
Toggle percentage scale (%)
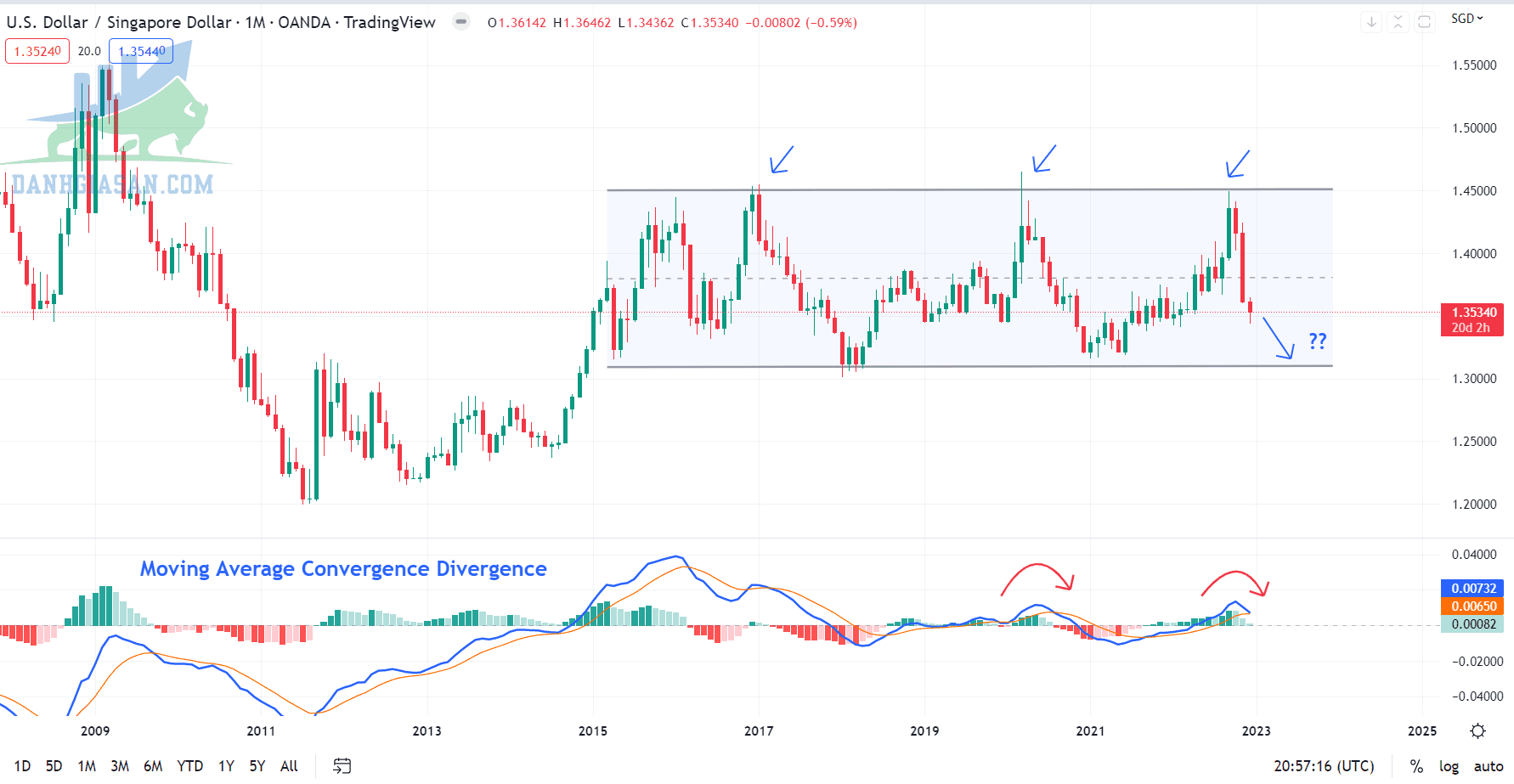coord(1416,766)
